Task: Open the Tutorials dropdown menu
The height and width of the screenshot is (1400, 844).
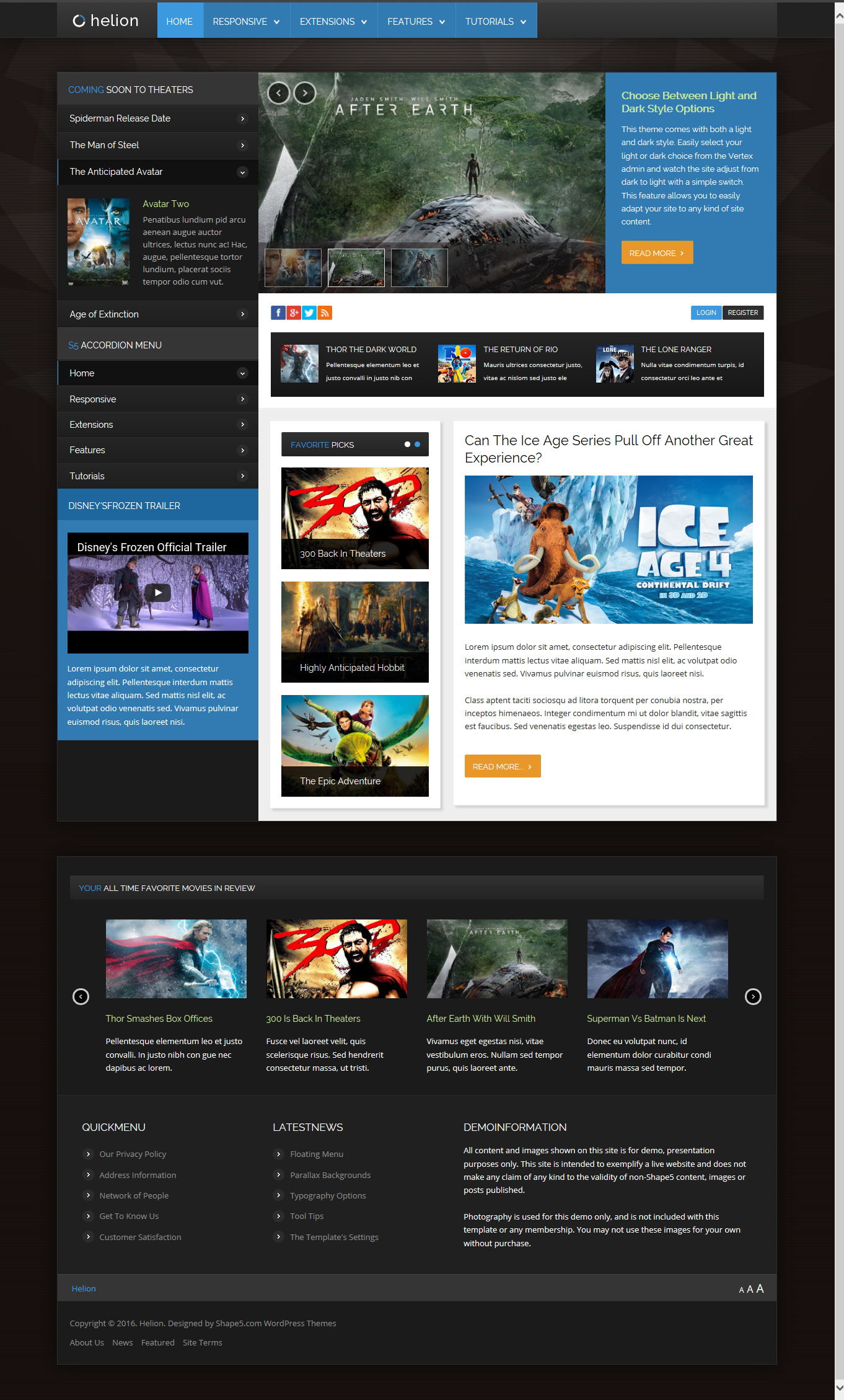Action: (x=496, y=20)
